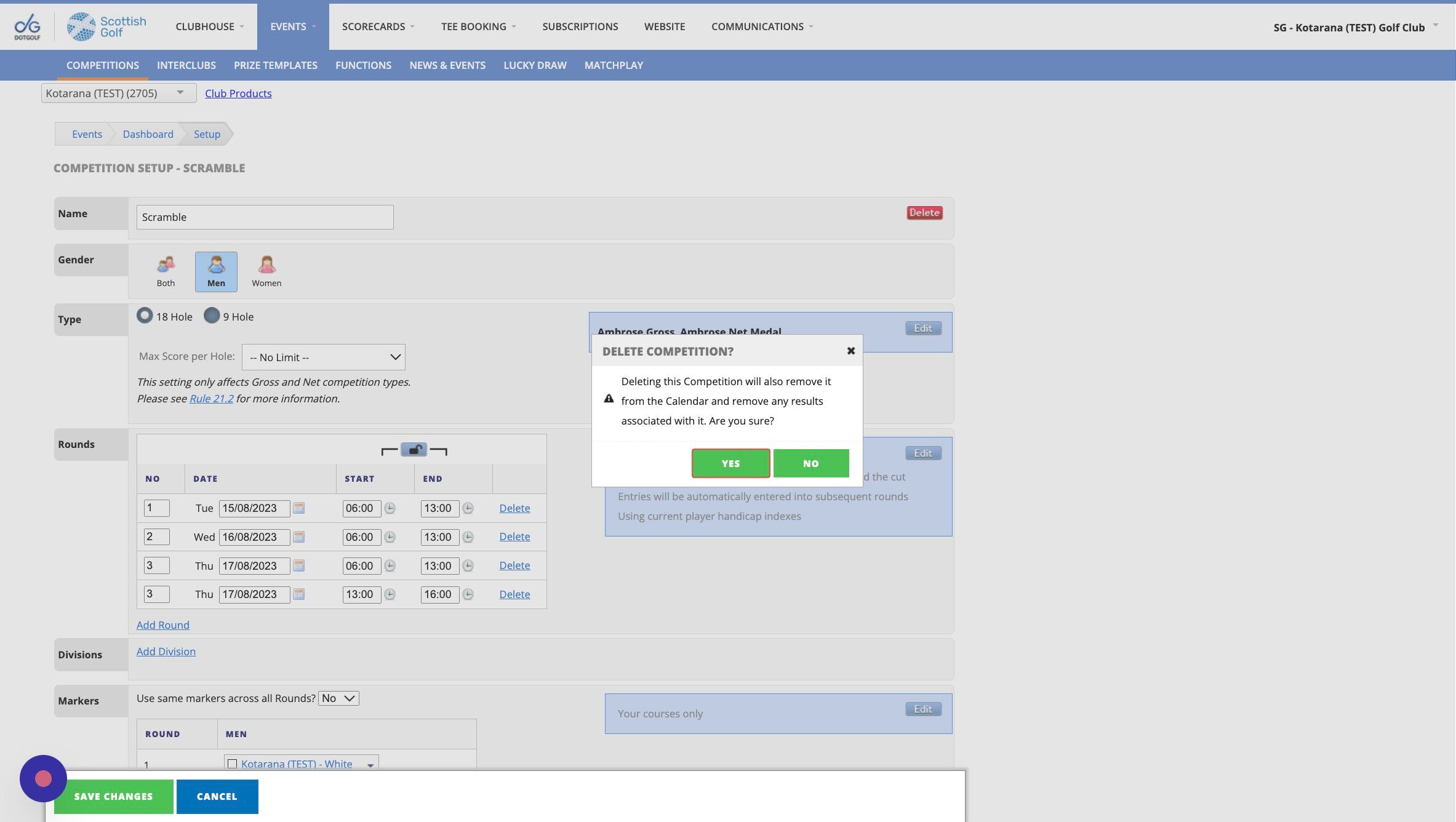Screen dimensions: 1456x822
Task: Click the Add Round link
Action: (x=162, y=625)
